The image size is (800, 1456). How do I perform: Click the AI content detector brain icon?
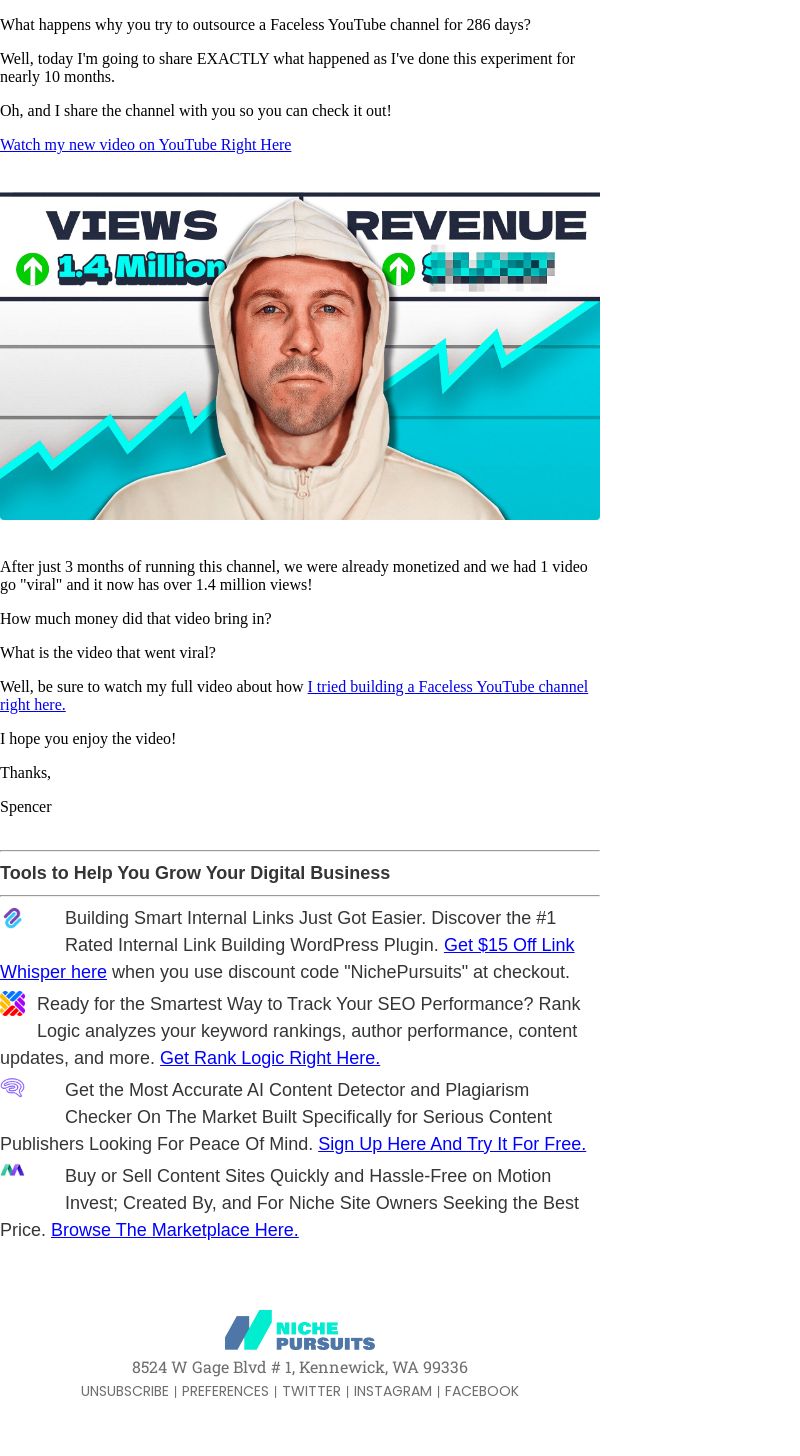pyautogui.click(x=12, y=1088)
